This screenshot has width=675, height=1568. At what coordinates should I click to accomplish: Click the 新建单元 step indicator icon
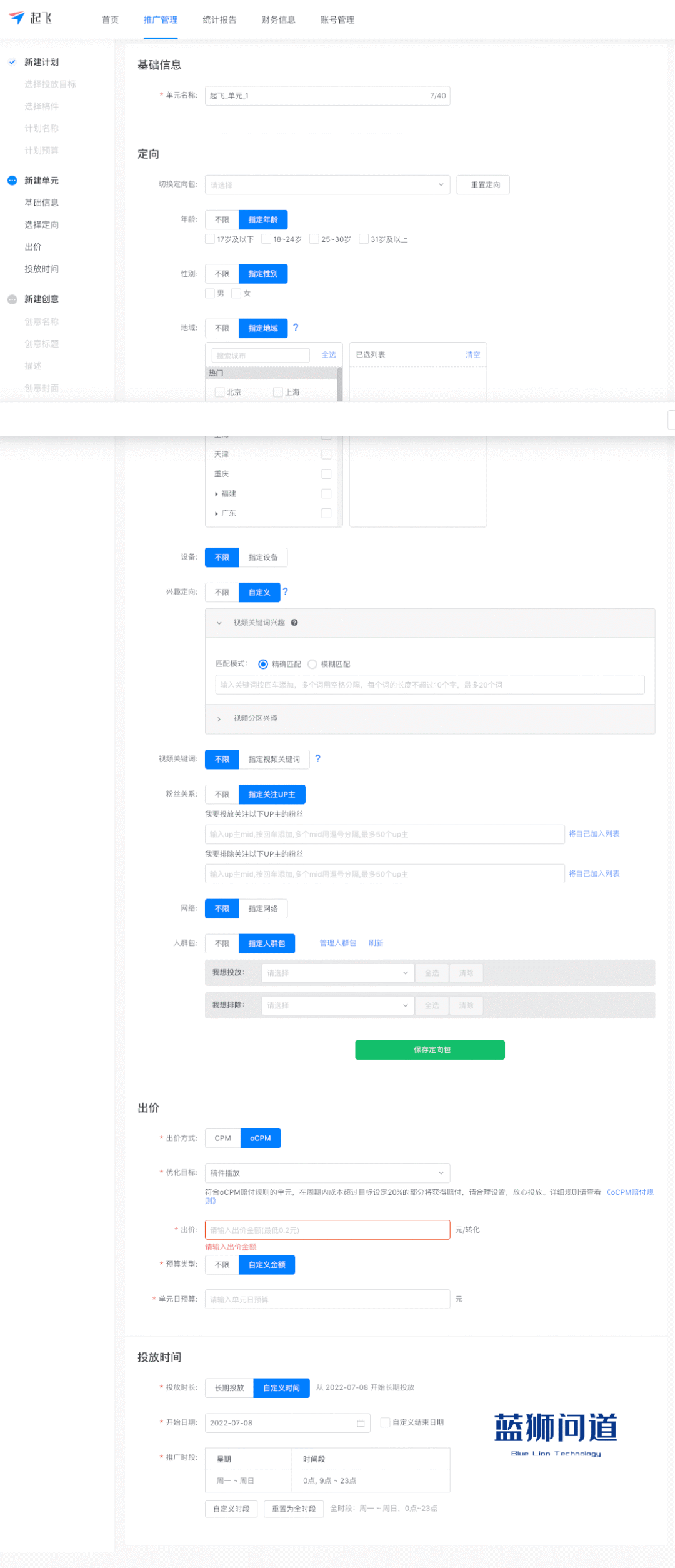[12, 181]
